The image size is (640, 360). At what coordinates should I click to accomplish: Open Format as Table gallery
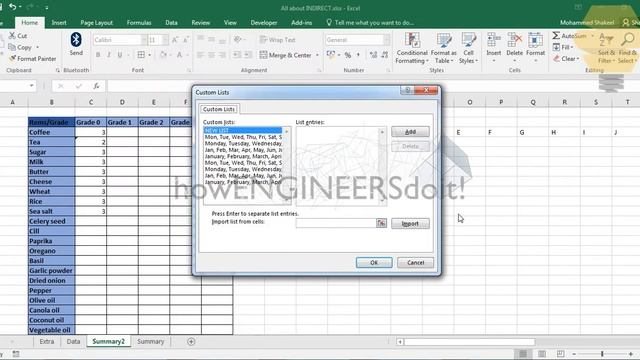tap(444, 48)
